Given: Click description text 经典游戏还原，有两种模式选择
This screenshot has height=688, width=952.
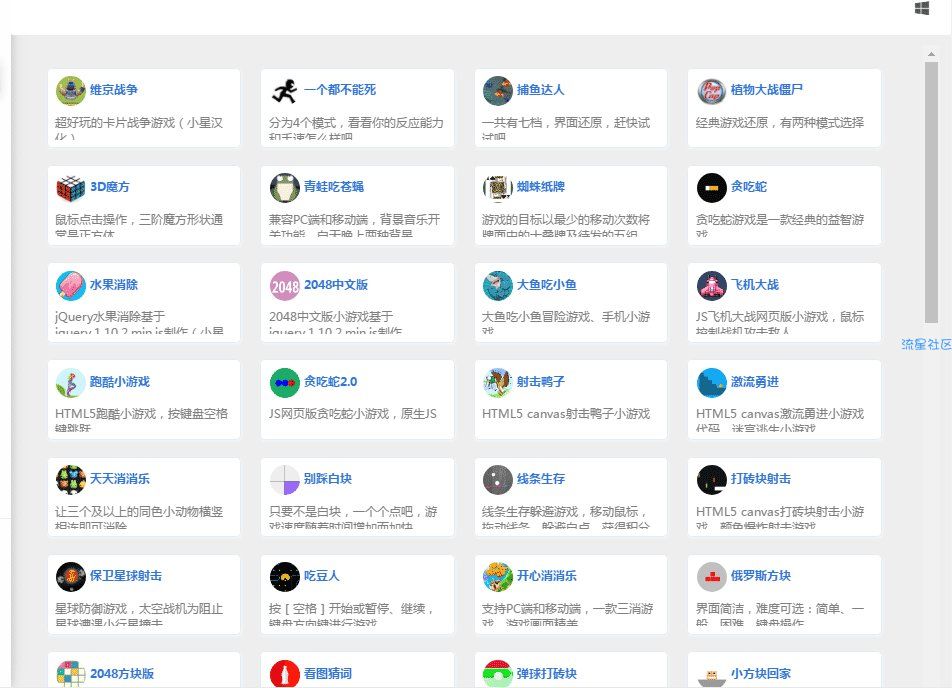Looking at the screenshot, I should [780, 123].
